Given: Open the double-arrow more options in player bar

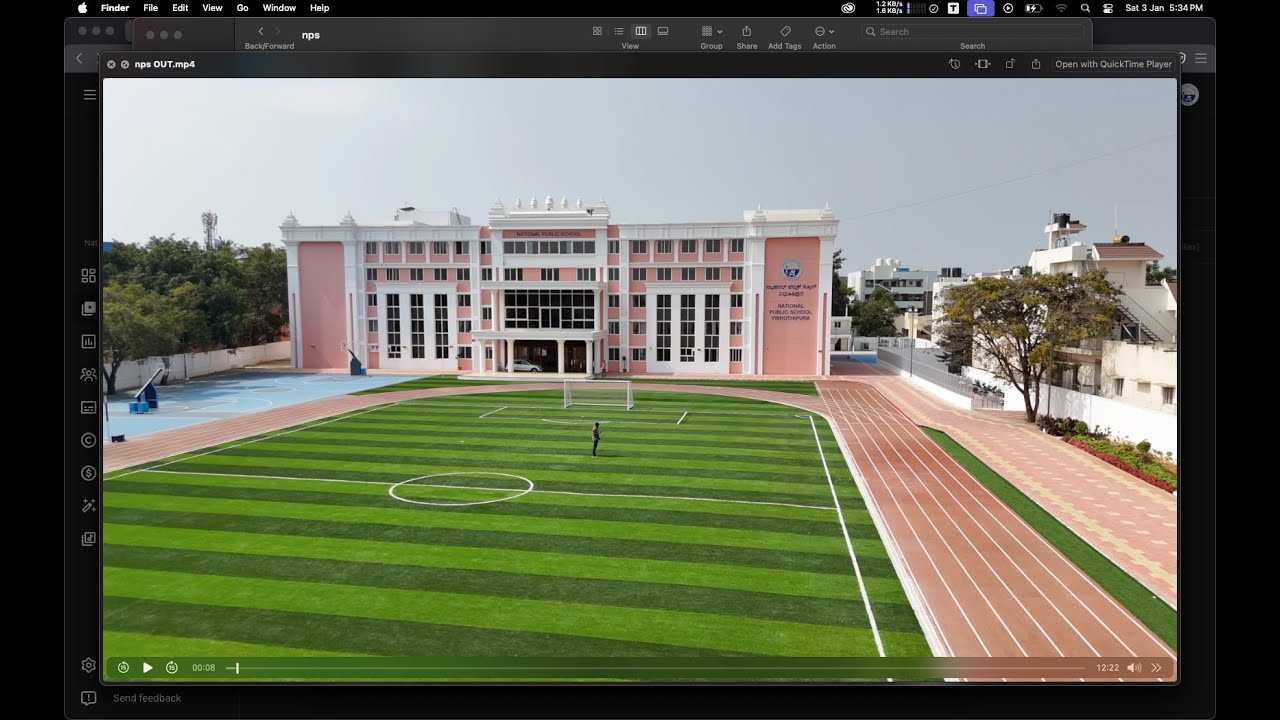Looking at the screenshot, I should (x=1157, y=667).
